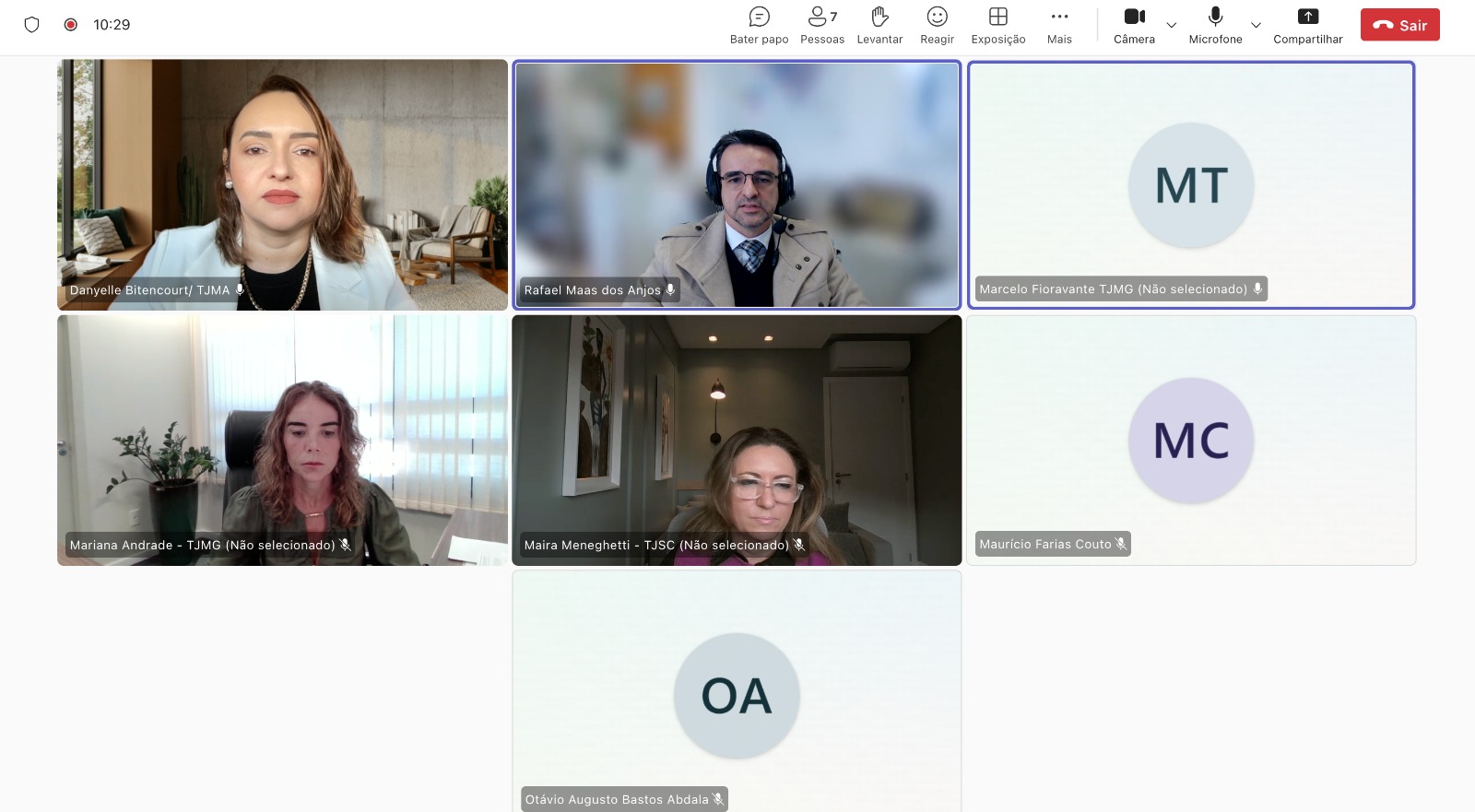The width and height of the screenshot is (1475, 812).
Task: Open the Bater papo chat panel
Action: (x=759, y=25)
